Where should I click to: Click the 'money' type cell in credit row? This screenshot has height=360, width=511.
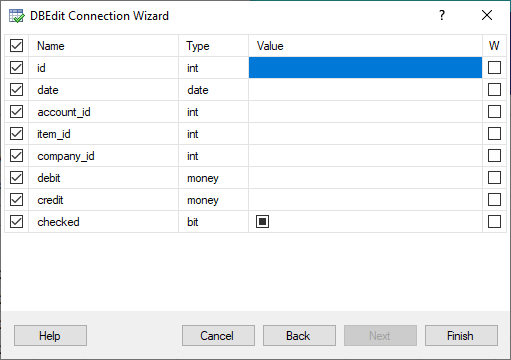tap(214, 200)
